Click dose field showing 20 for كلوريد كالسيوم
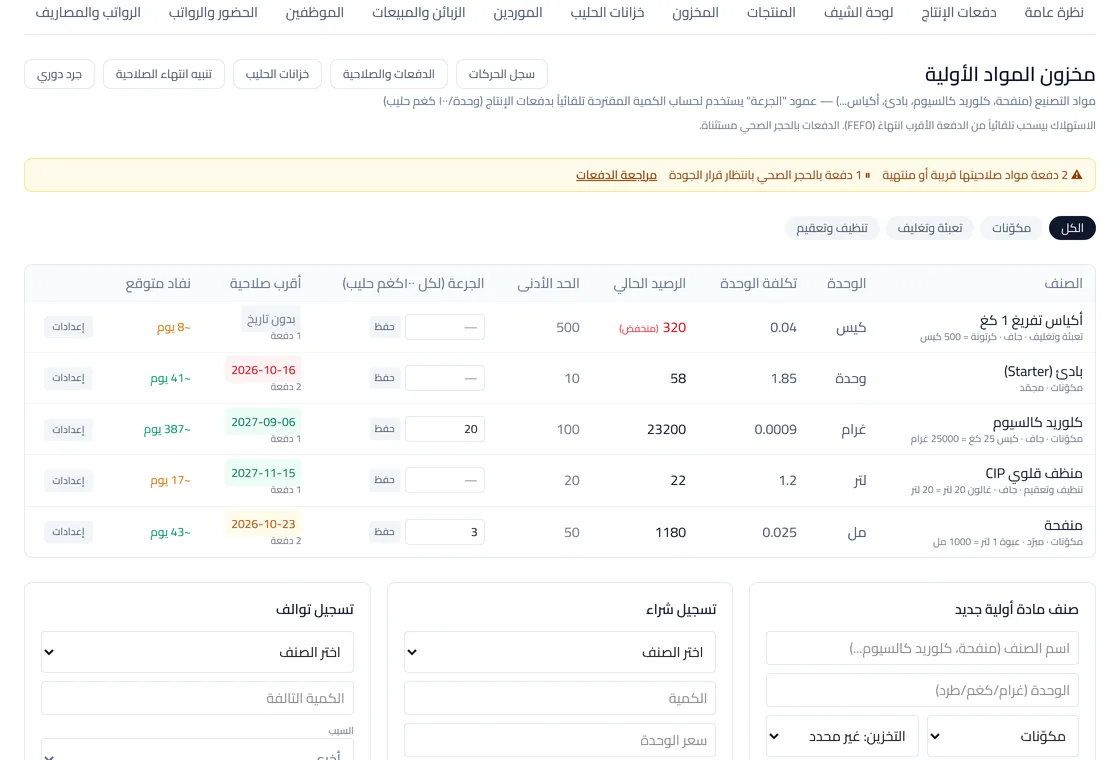The height and width of the screenshot is (760, 1120). [445, 429]
